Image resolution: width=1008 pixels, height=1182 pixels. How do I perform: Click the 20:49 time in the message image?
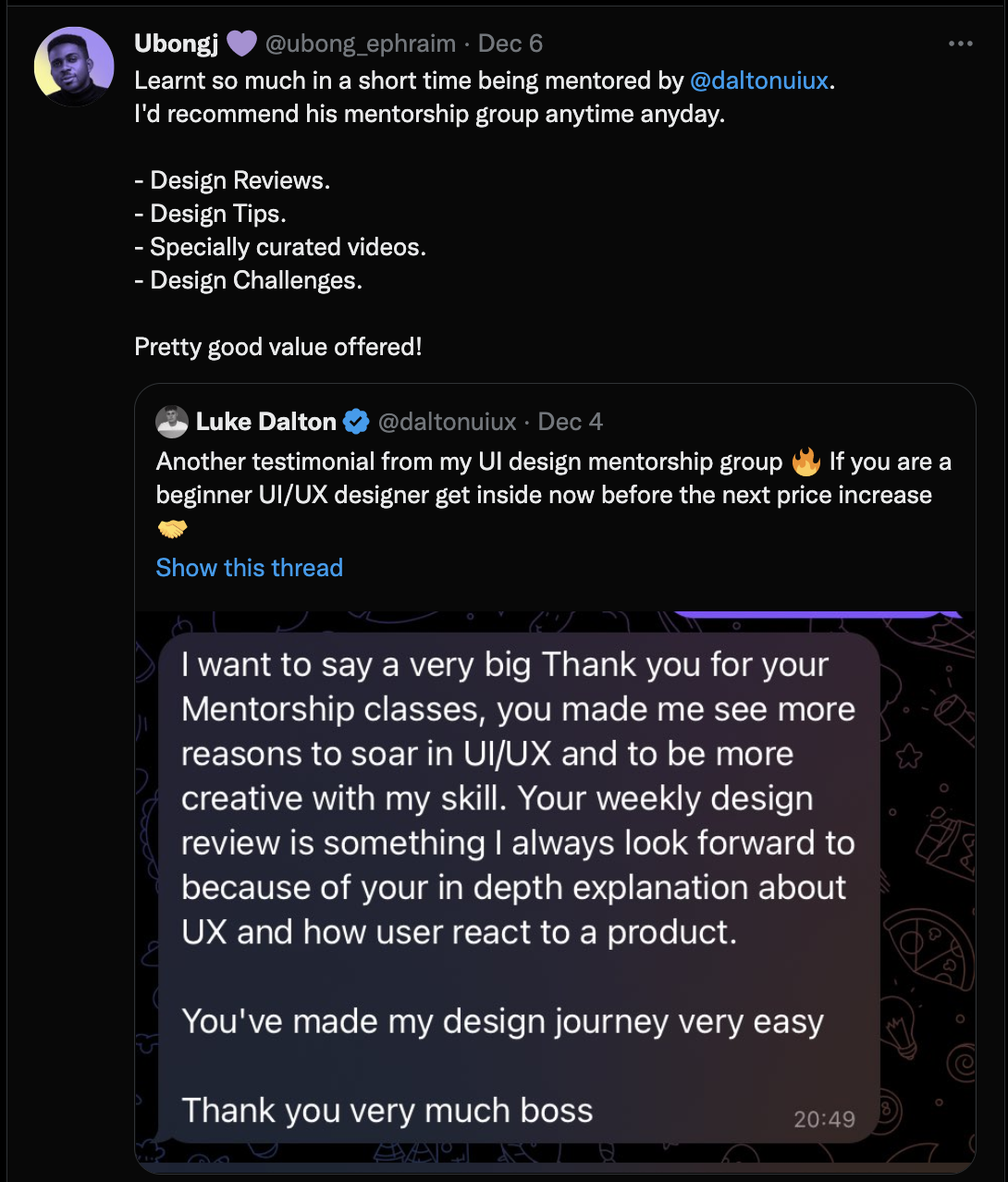[824, 1119]
